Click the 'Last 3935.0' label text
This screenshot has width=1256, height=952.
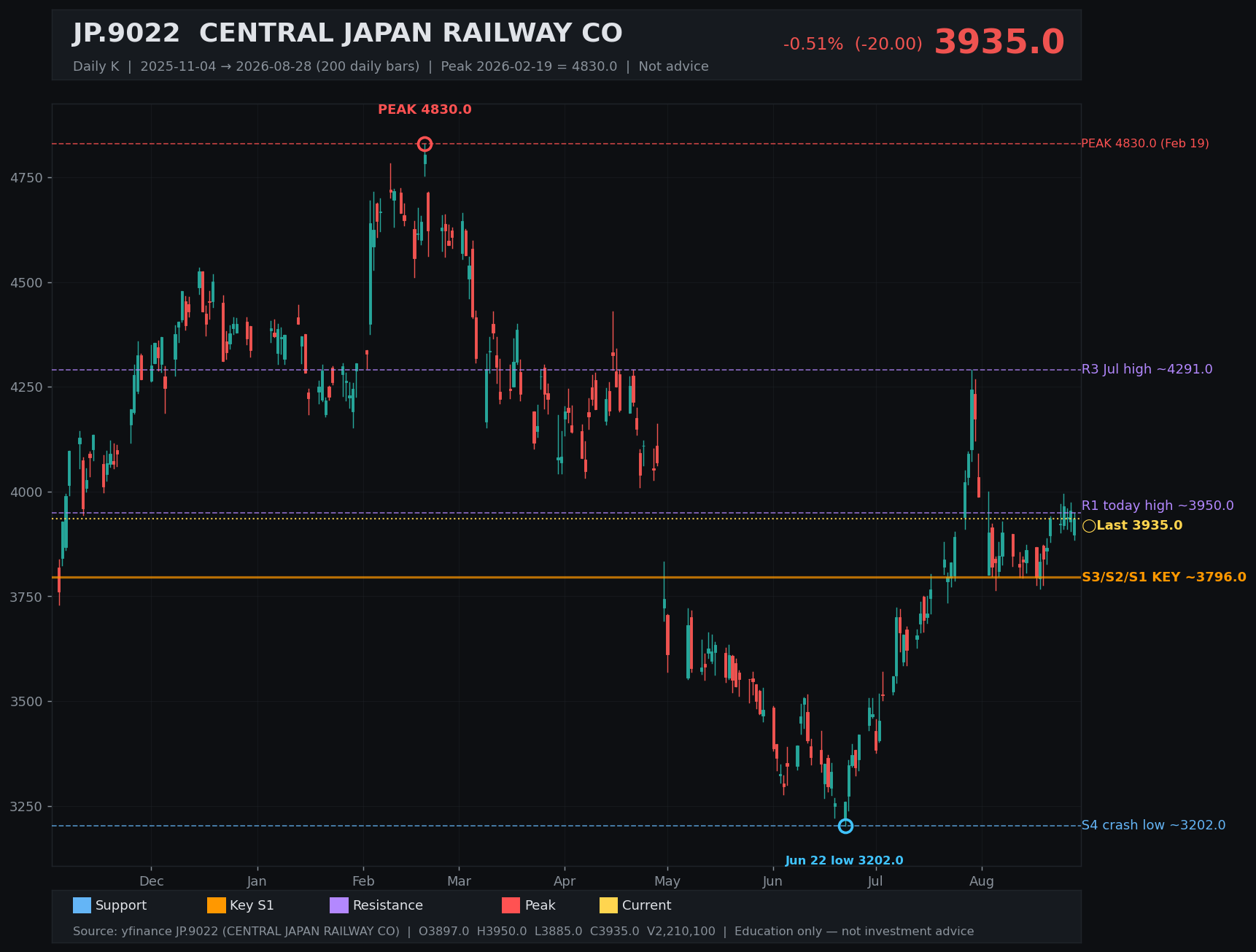coord(1139,526)
